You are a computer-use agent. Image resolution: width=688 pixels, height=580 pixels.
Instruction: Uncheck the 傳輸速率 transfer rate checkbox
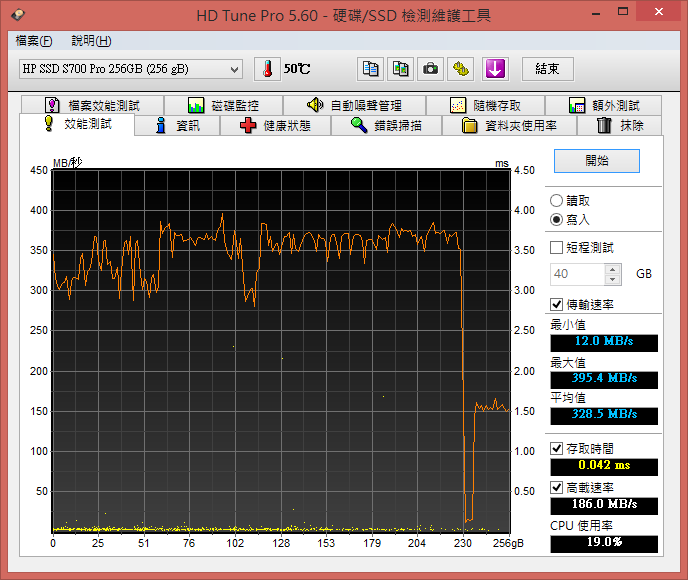tap(556, 304)
